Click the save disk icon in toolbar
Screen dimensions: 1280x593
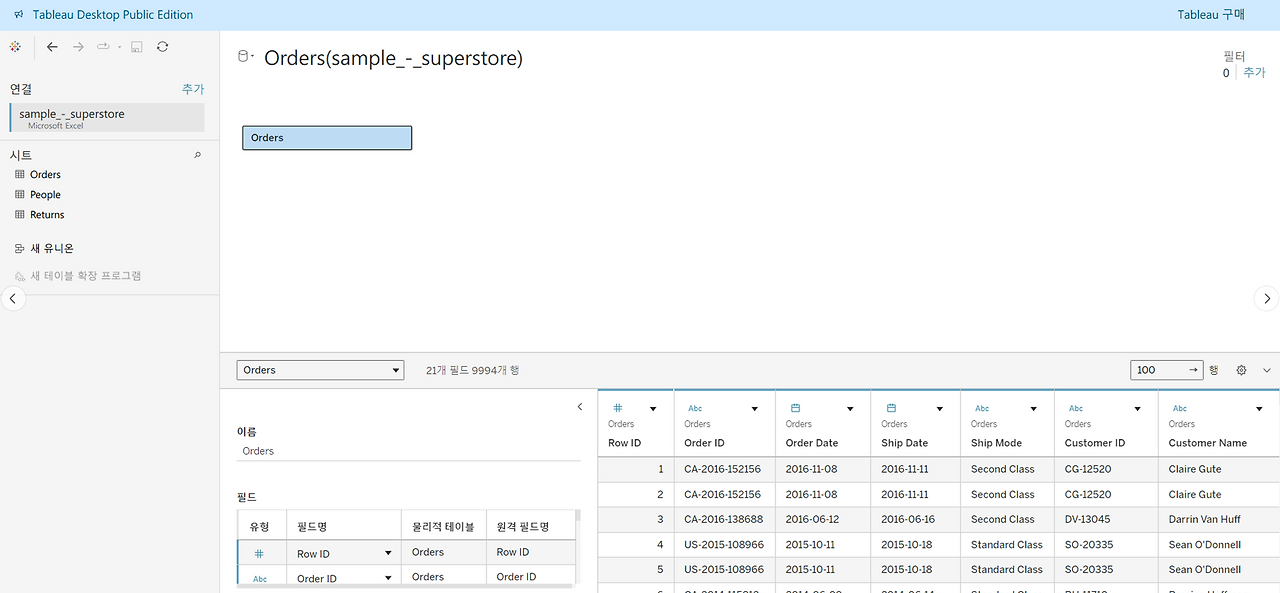pyautogui.click(x=137, y=47)
